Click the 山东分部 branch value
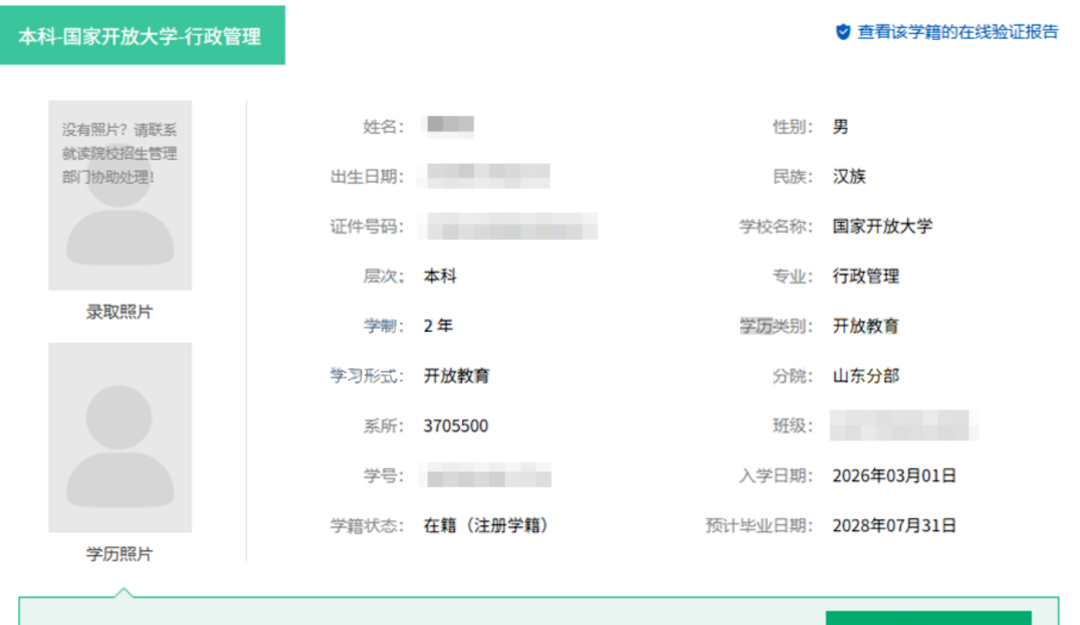This screenshot has height=625, width=1080. (866, 376)
